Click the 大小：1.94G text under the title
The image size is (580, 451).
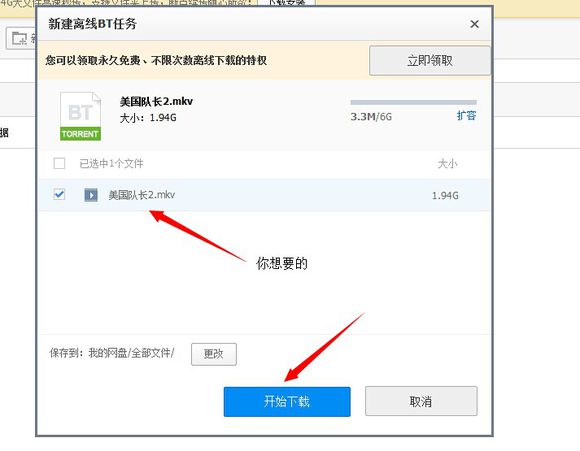pyautogui.click(x=148, y=118)
